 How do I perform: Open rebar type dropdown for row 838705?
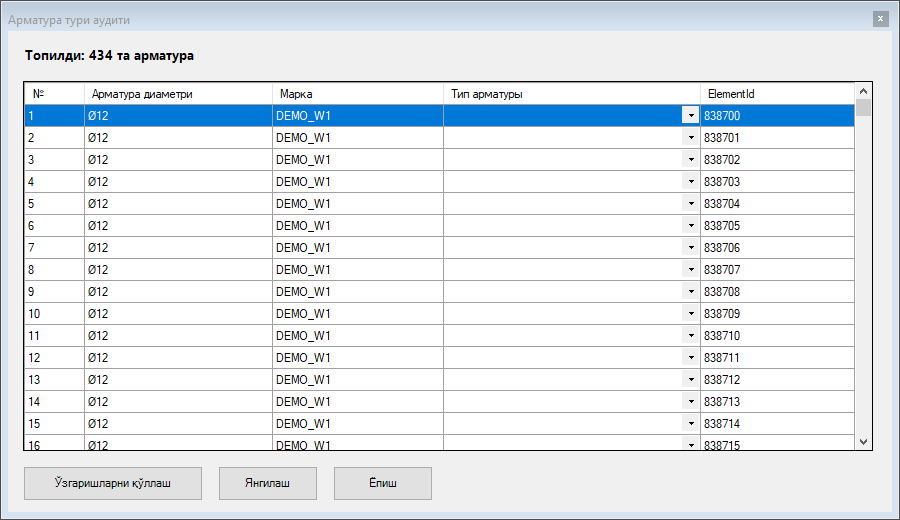pyautogui.click(x=690, y=226)
